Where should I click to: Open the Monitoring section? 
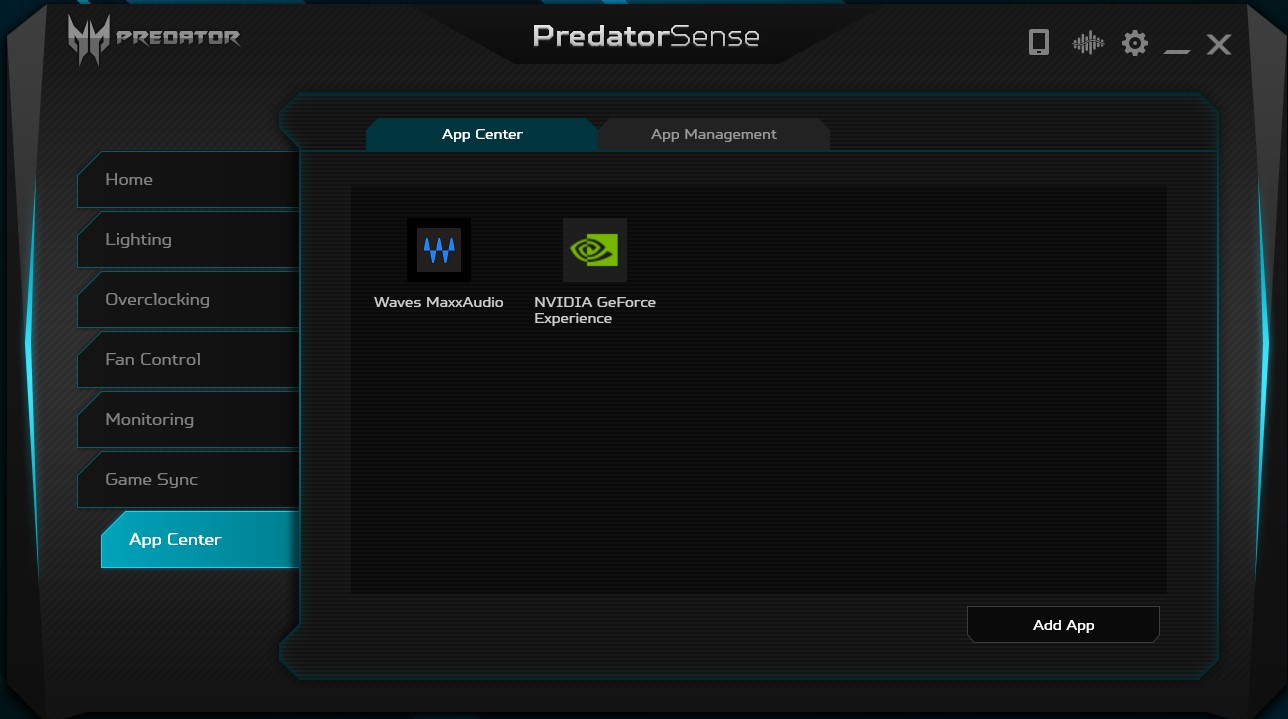coord(188,420)
